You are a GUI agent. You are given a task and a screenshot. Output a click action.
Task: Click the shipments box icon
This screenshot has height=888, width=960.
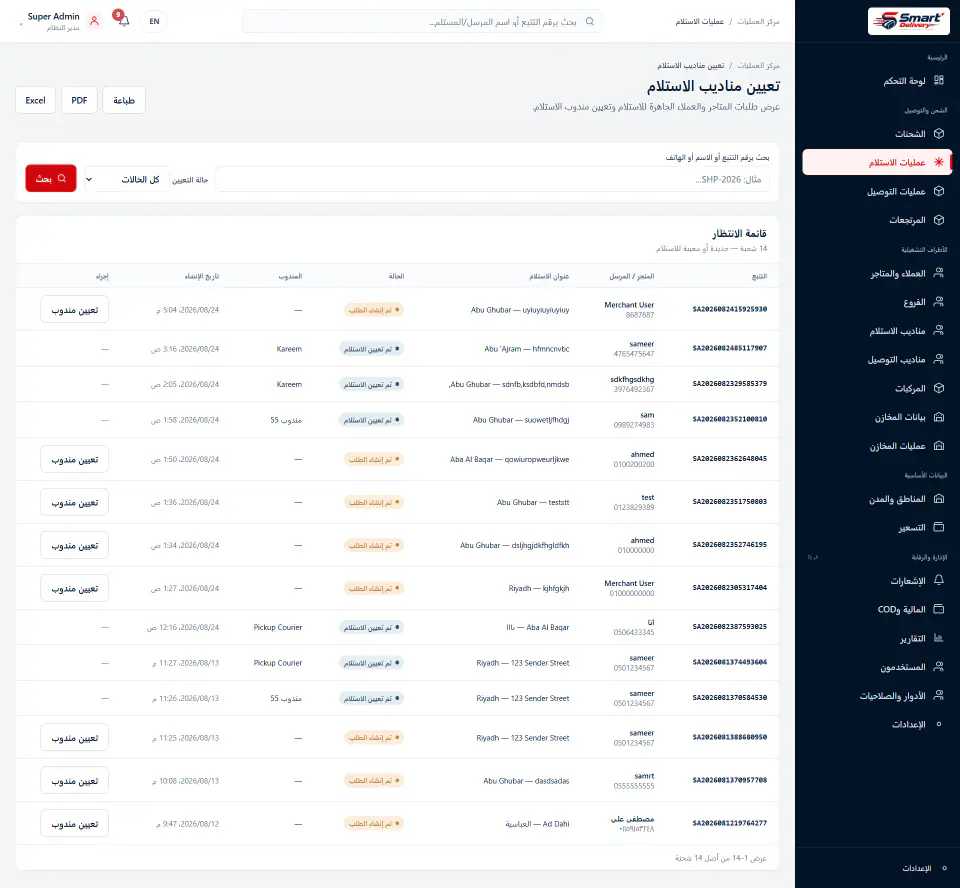point(939,134)
